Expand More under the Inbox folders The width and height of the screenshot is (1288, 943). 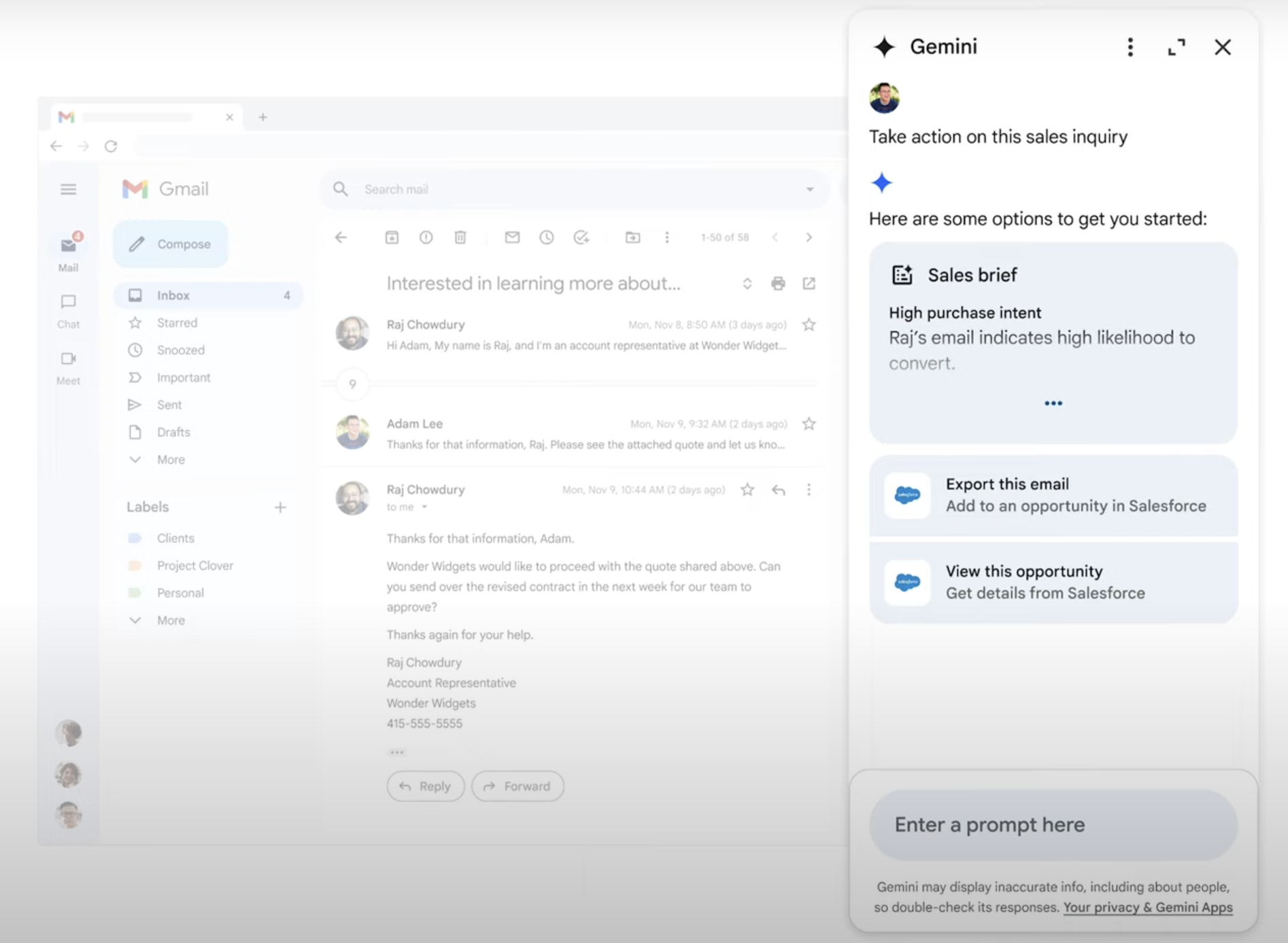[x=170, y=460]
